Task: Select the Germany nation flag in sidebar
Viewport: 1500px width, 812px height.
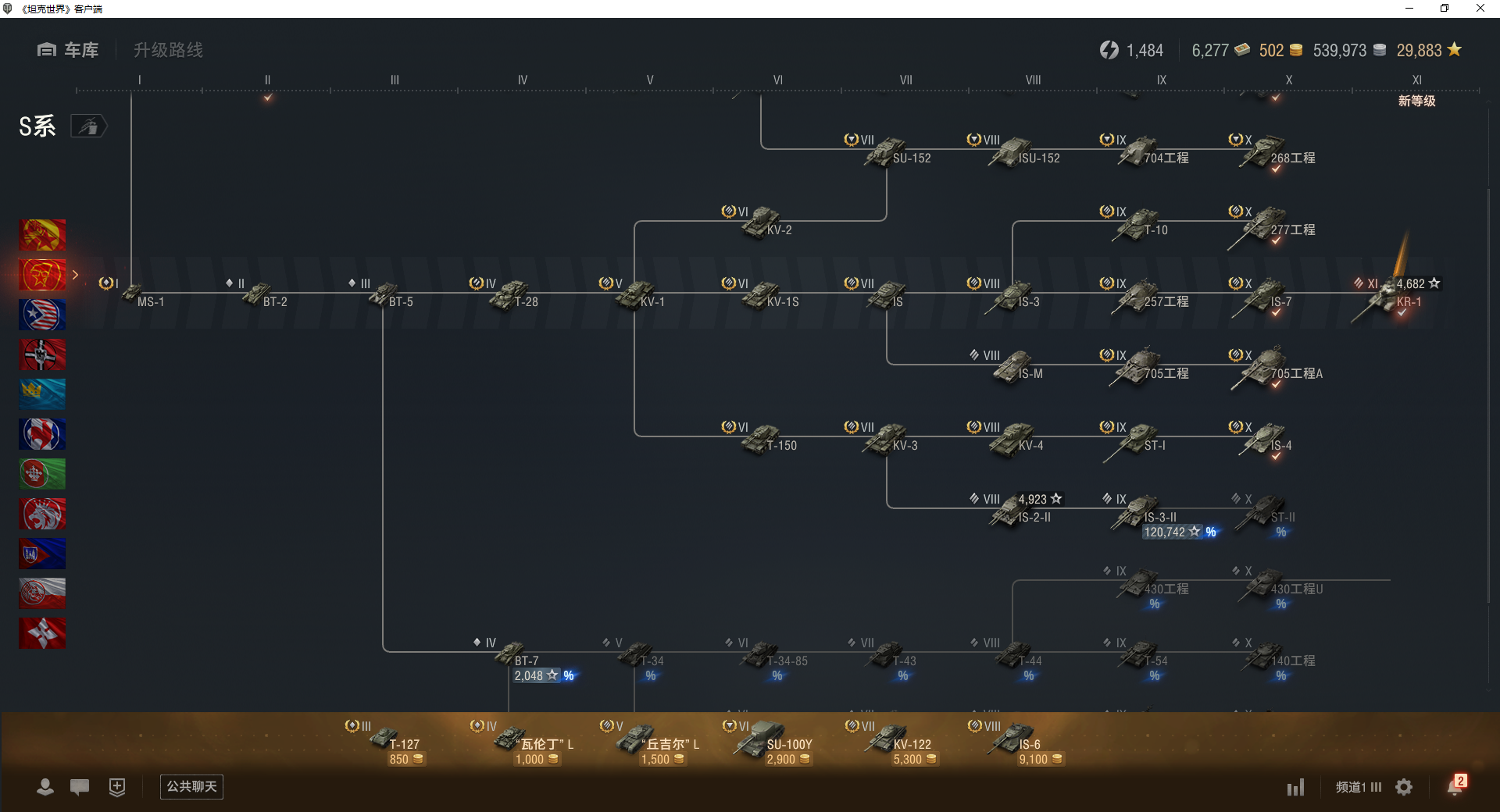Action: click(42, 354)
